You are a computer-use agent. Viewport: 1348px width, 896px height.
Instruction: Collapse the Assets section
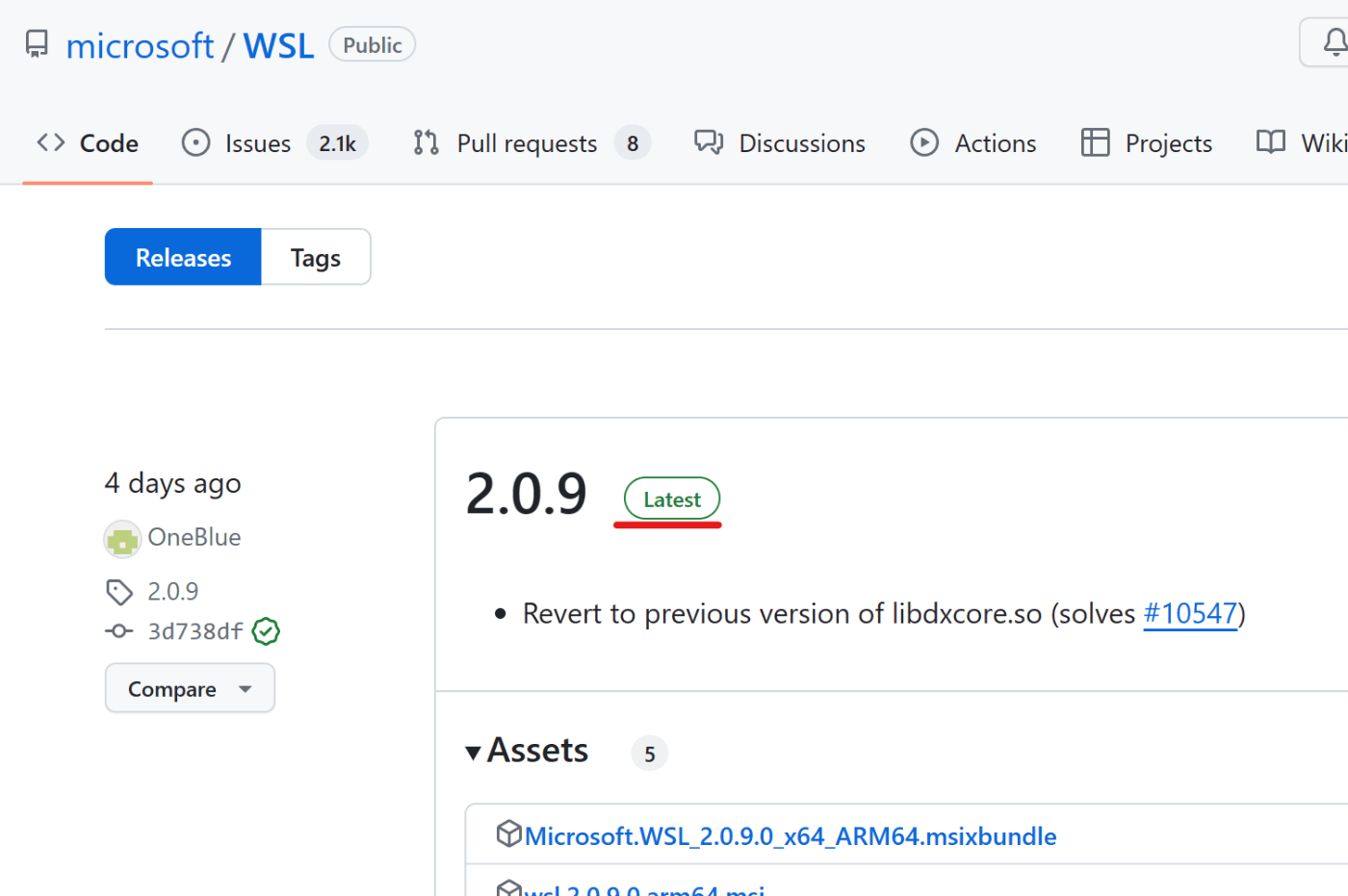[527, 751]
